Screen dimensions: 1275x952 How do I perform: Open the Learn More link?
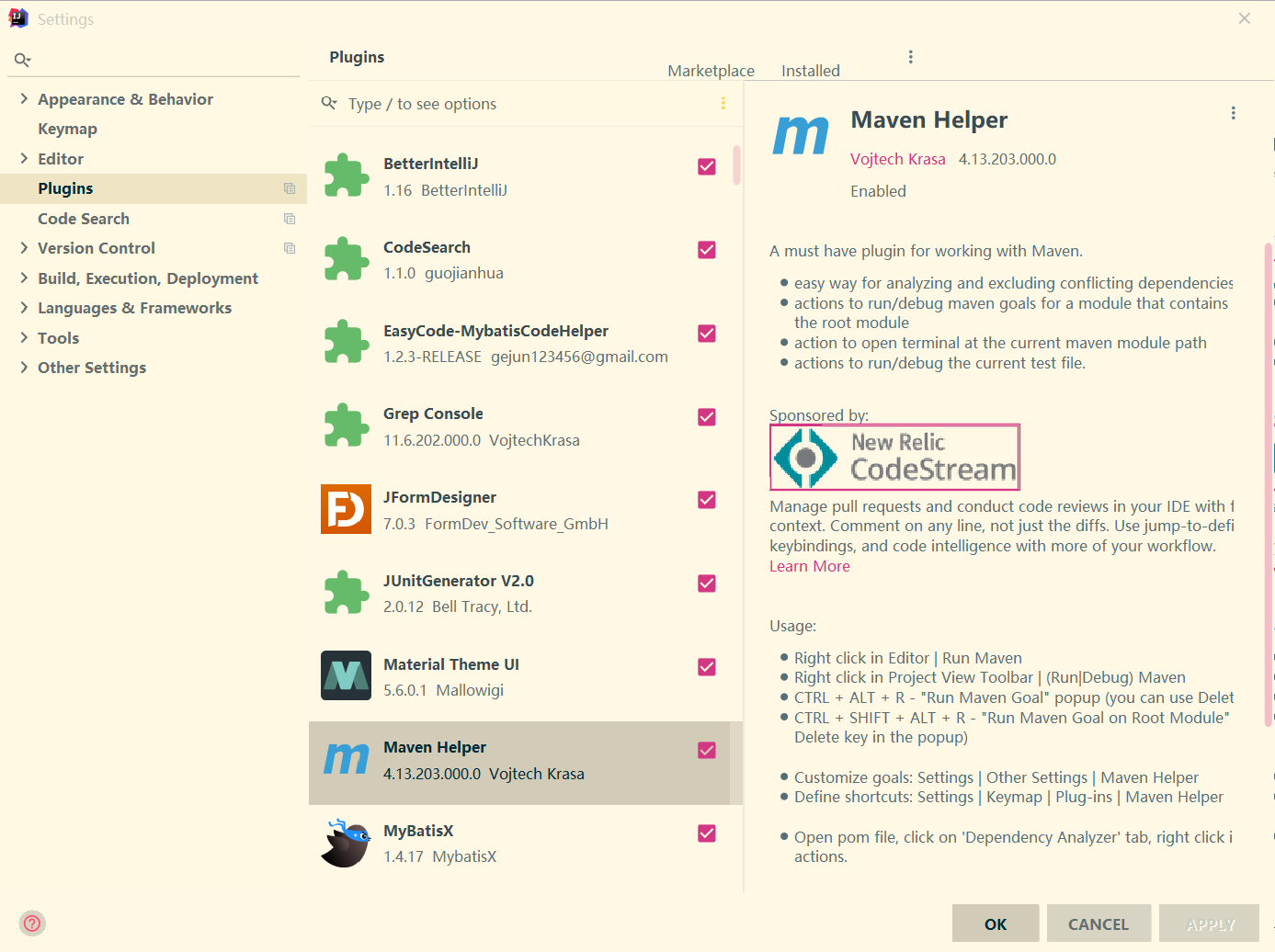[x=810, y=566]
